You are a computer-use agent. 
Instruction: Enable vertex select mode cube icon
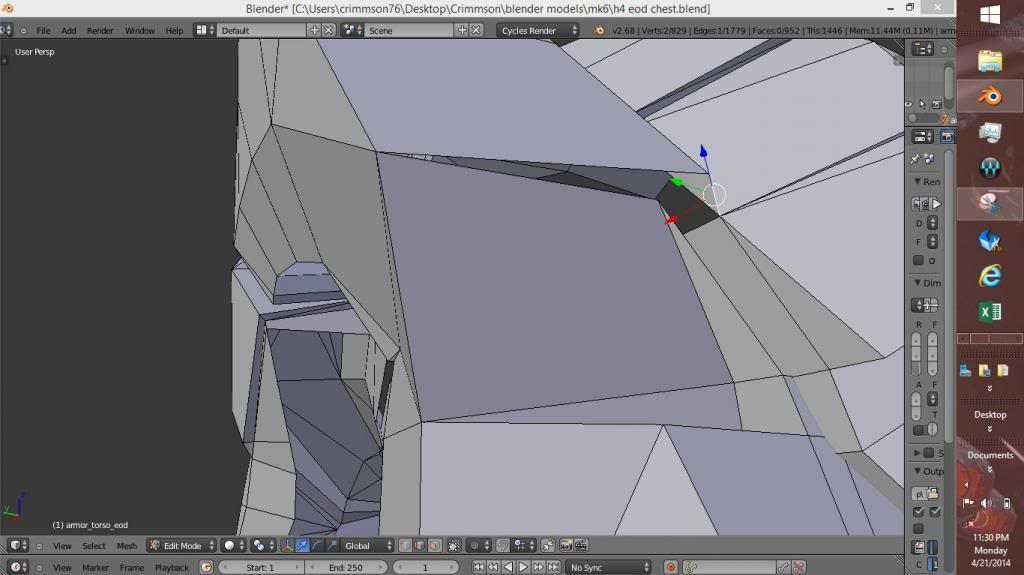(x=406, y=546)
